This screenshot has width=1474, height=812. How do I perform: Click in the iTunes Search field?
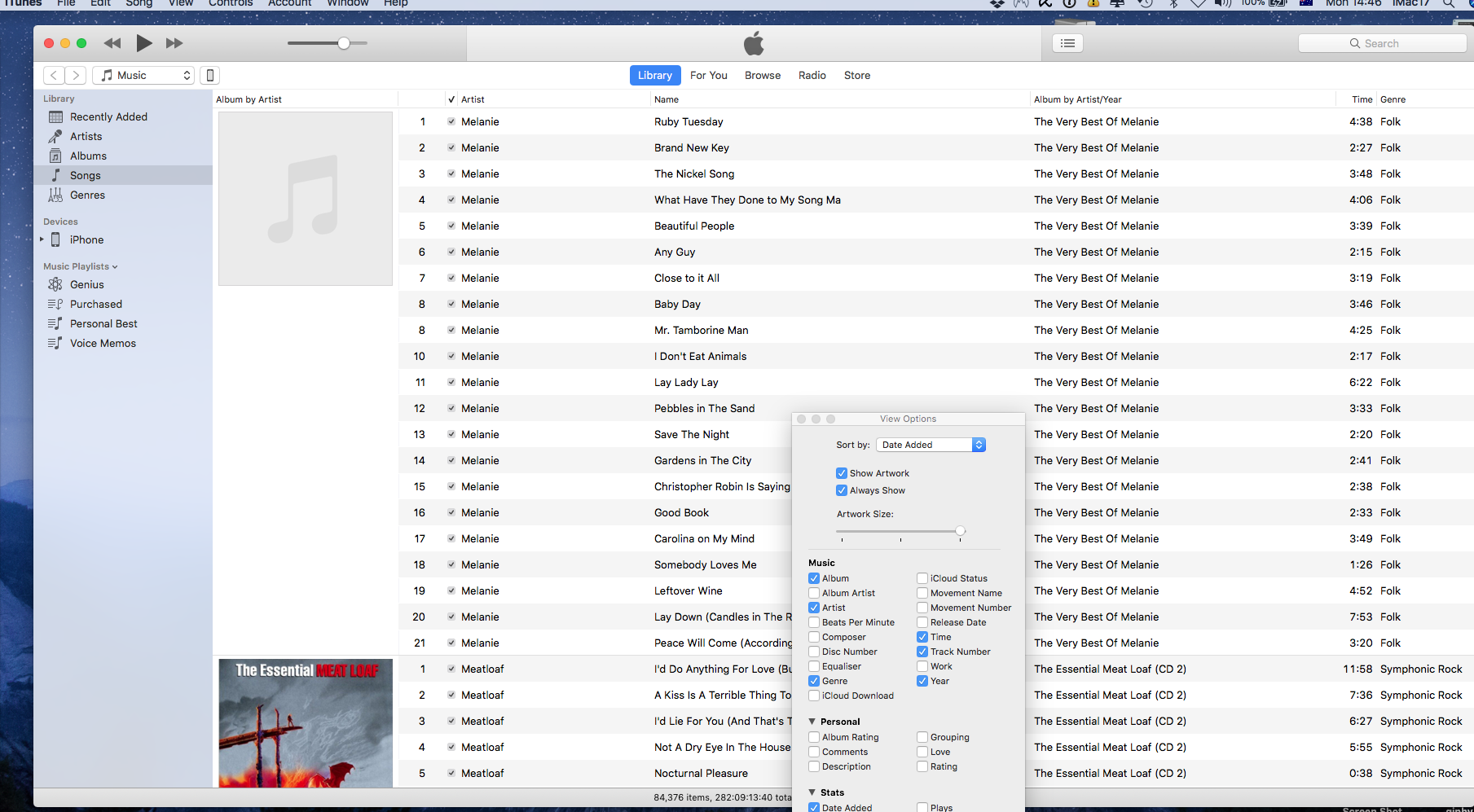tap(1382, 43)
